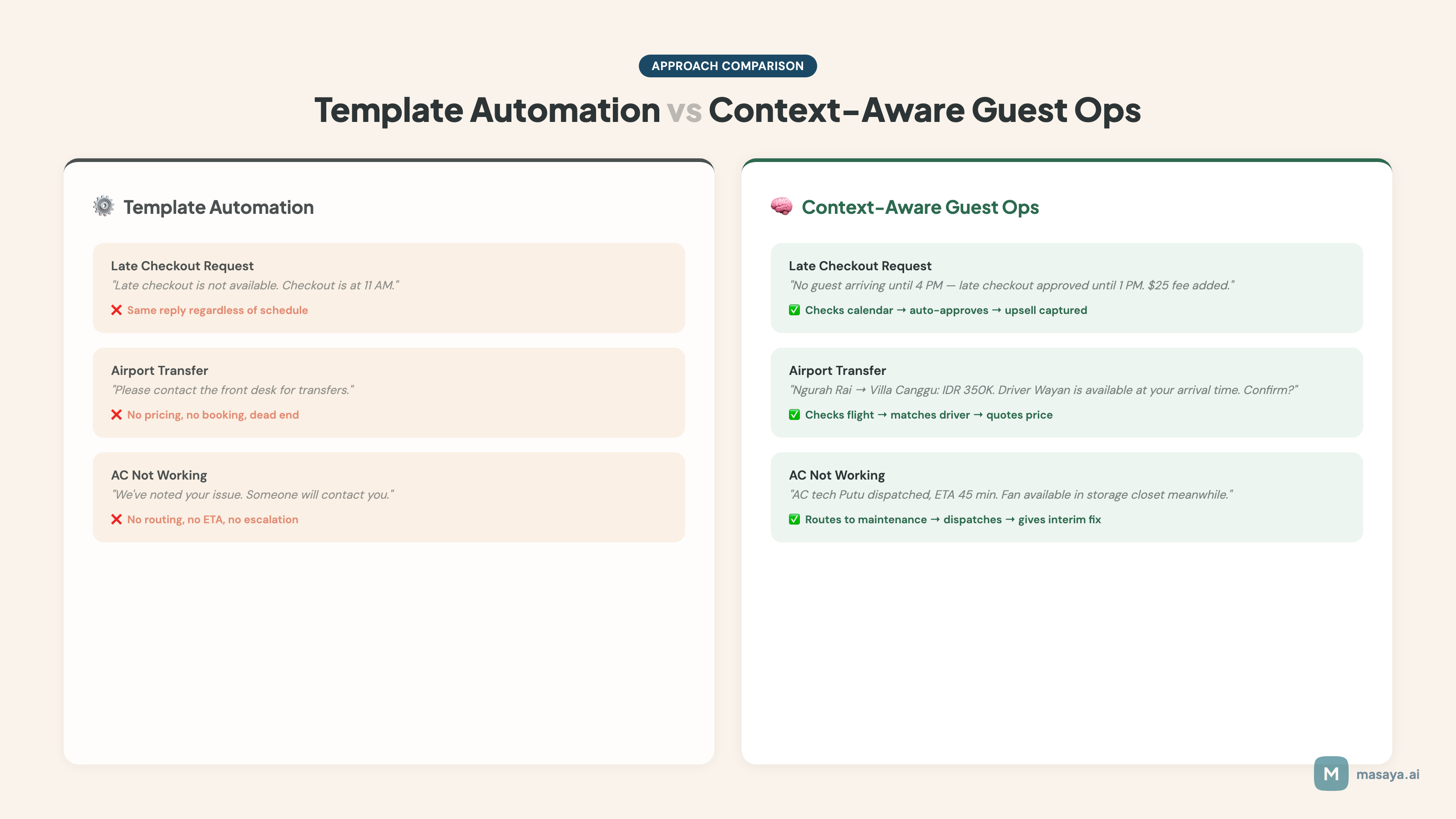Click text No routing, no ETA, no escalation
The width and height of the screenshot is (1456, 819).
coord(212,519)
